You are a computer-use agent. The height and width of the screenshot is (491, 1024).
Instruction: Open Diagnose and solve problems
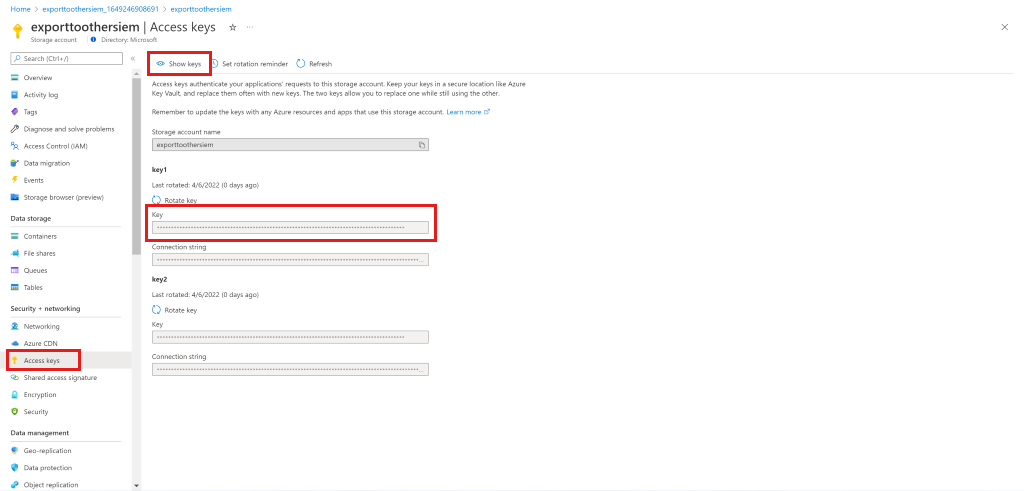pos(69,129)
